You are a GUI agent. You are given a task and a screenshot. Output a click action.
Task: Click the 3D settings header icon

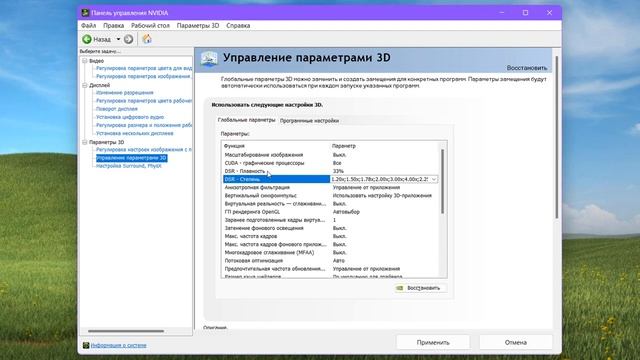click(209, 59)
